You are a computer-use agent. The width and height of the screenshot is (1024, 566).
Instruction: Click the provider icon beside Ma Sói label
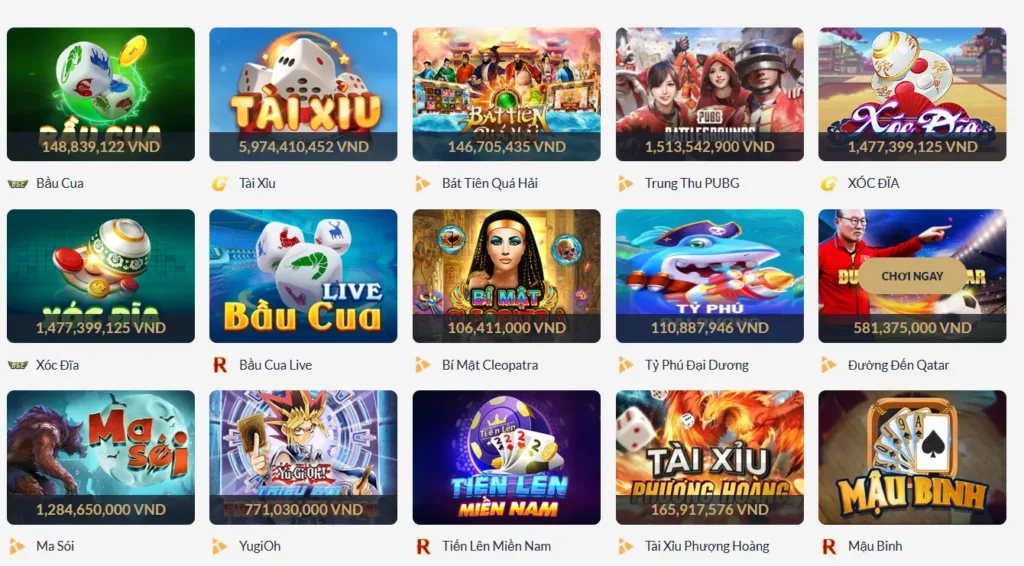(17, 546)
